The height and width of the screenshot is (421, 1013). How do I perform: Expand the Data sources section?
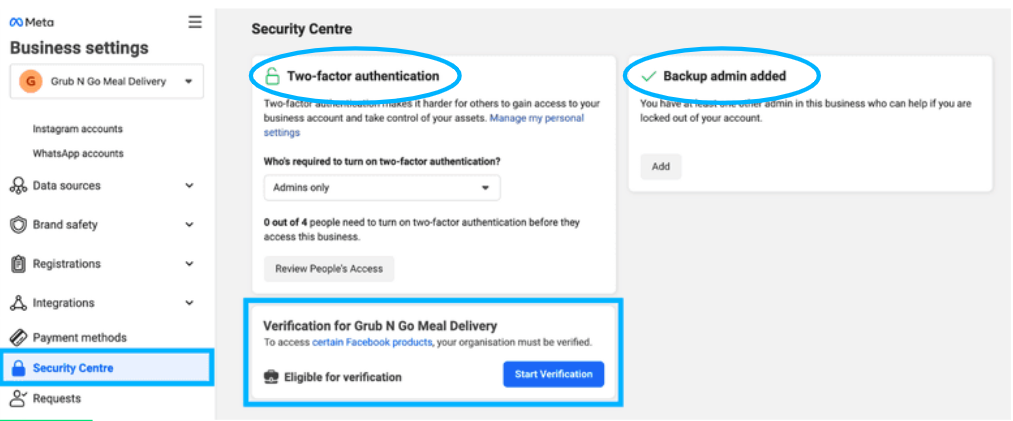click(189, 185)
